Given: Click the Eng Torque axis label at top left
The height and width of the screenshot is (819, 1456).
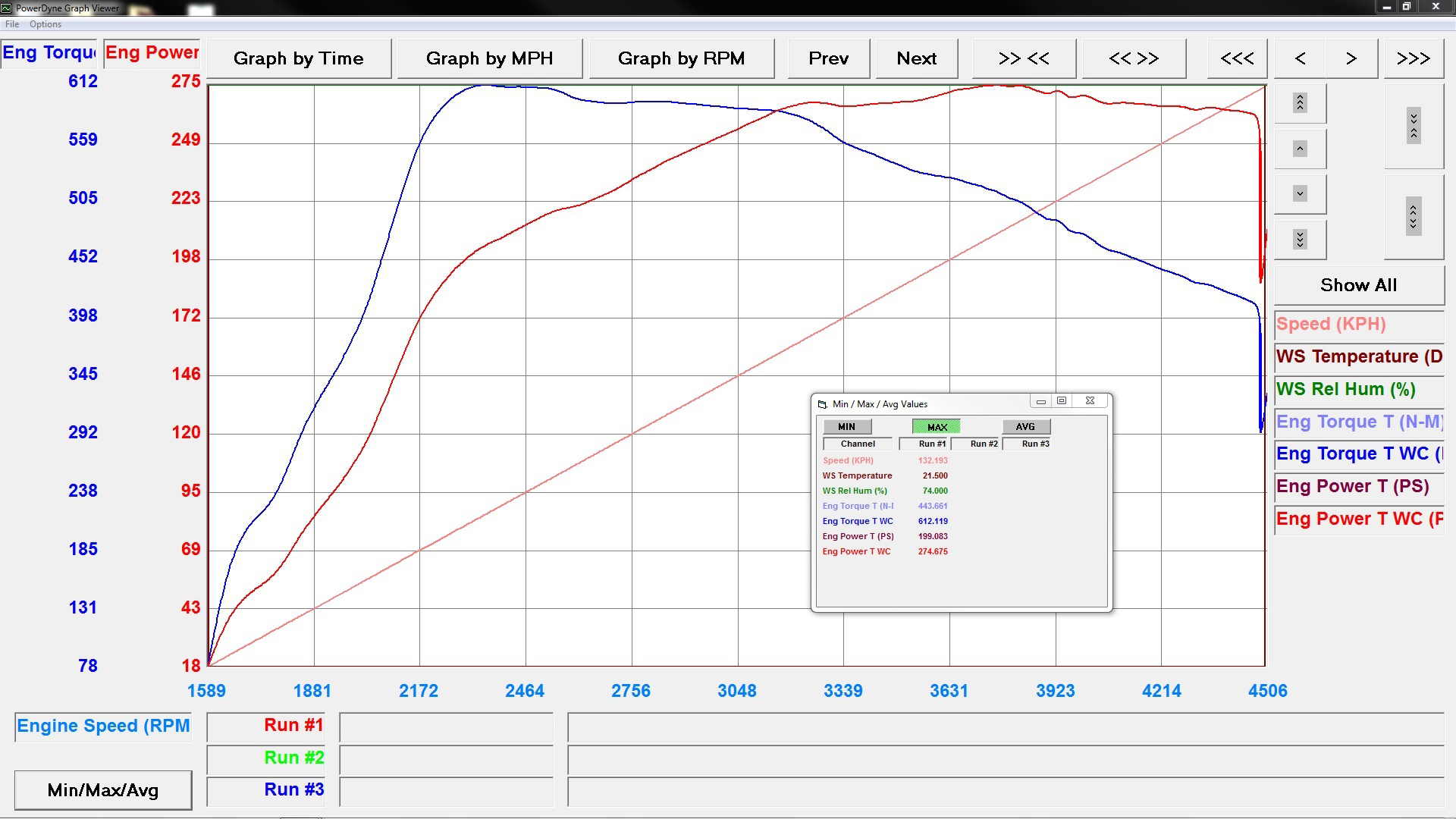Looking at the screenshot, I should pos(49,53).
